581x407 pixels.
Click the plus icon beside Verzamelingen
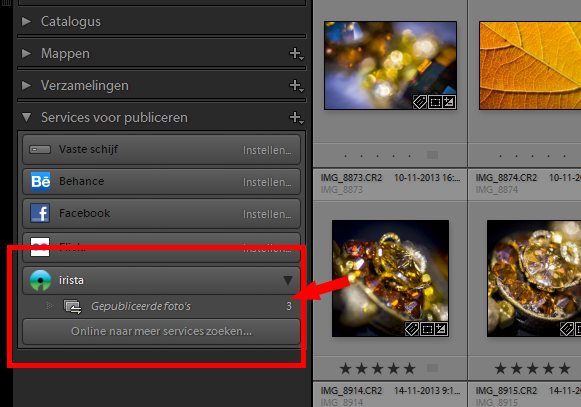[x=296, y=86]
